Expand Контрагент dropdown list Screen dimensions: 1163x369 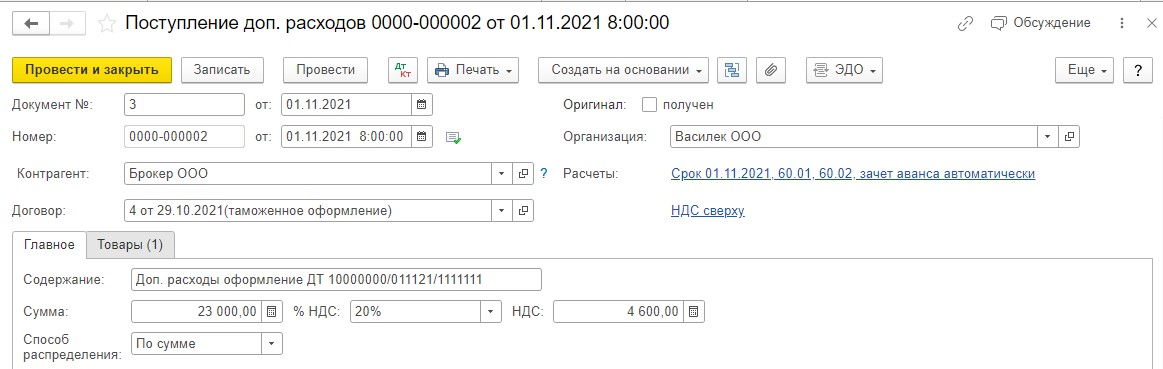[502, 174]
